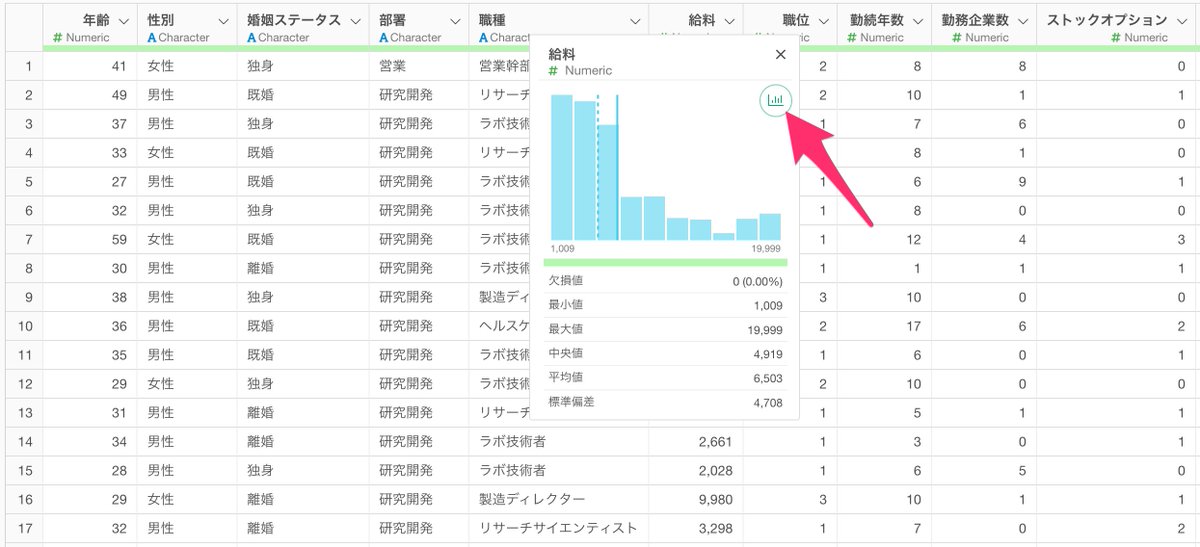Click the 最大値 row showing 19,999

(x=665, y=330)
